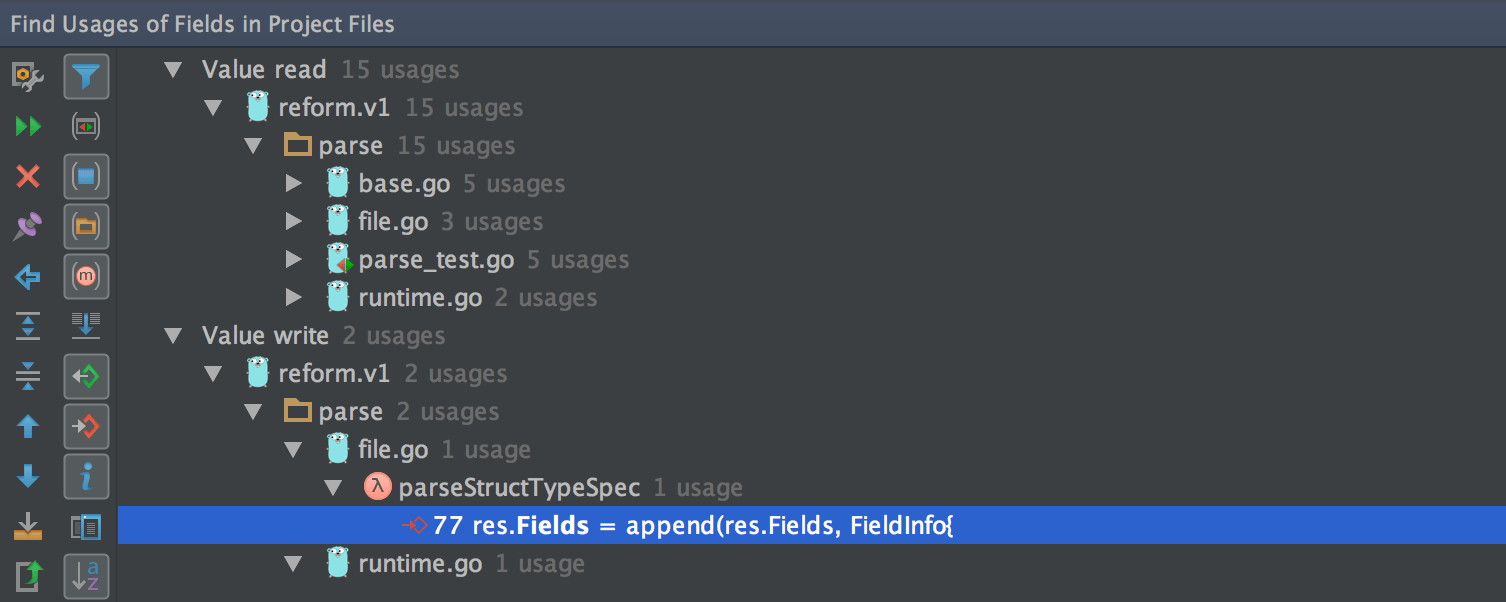Open the find usages settings wrench icon
Viewport: 1506px width, 602px height.
28,76
